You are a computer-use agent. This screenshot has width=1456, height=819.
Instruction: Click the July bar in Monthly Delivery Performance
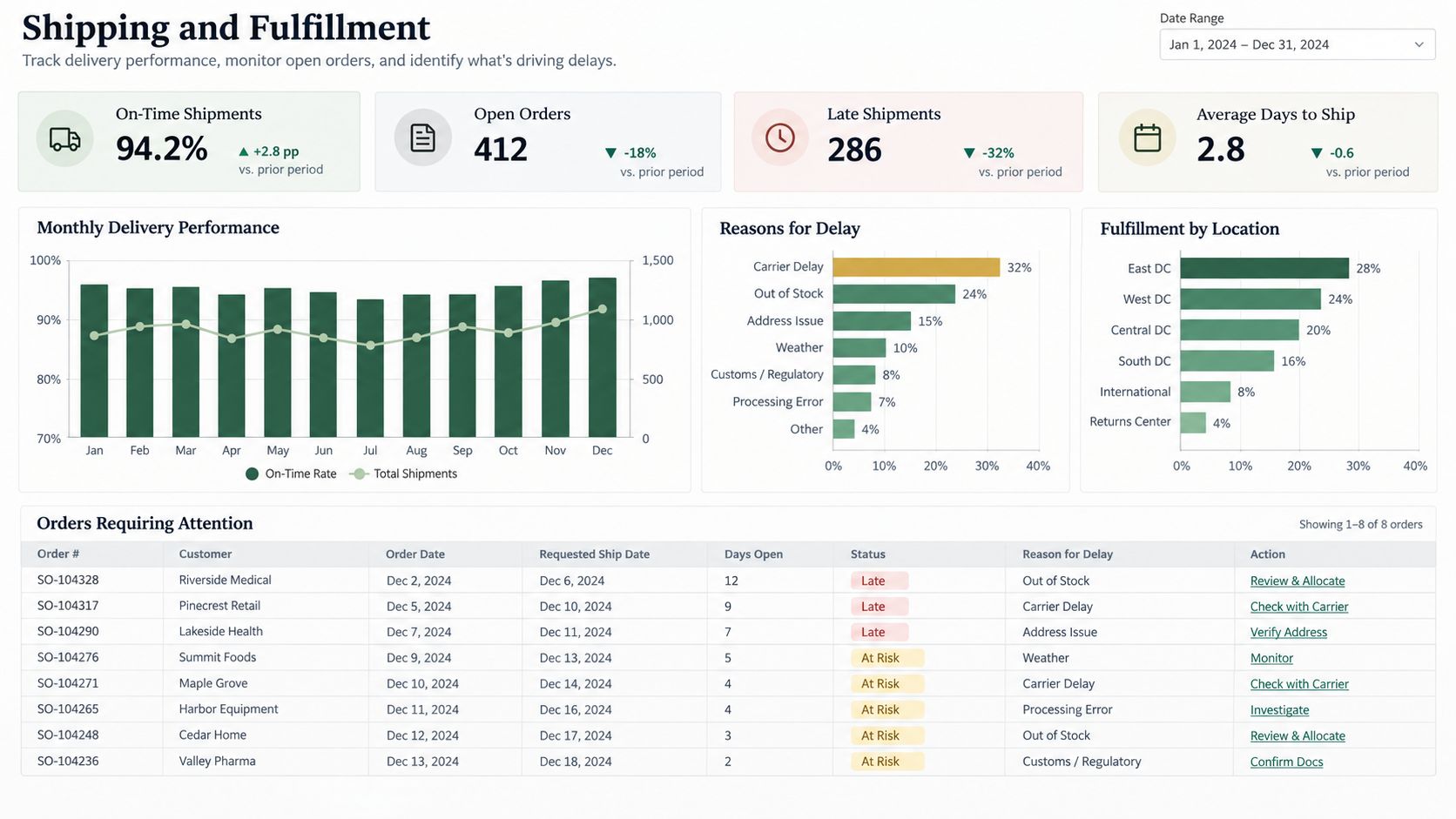pyautogui.click(x=370, y=368)
